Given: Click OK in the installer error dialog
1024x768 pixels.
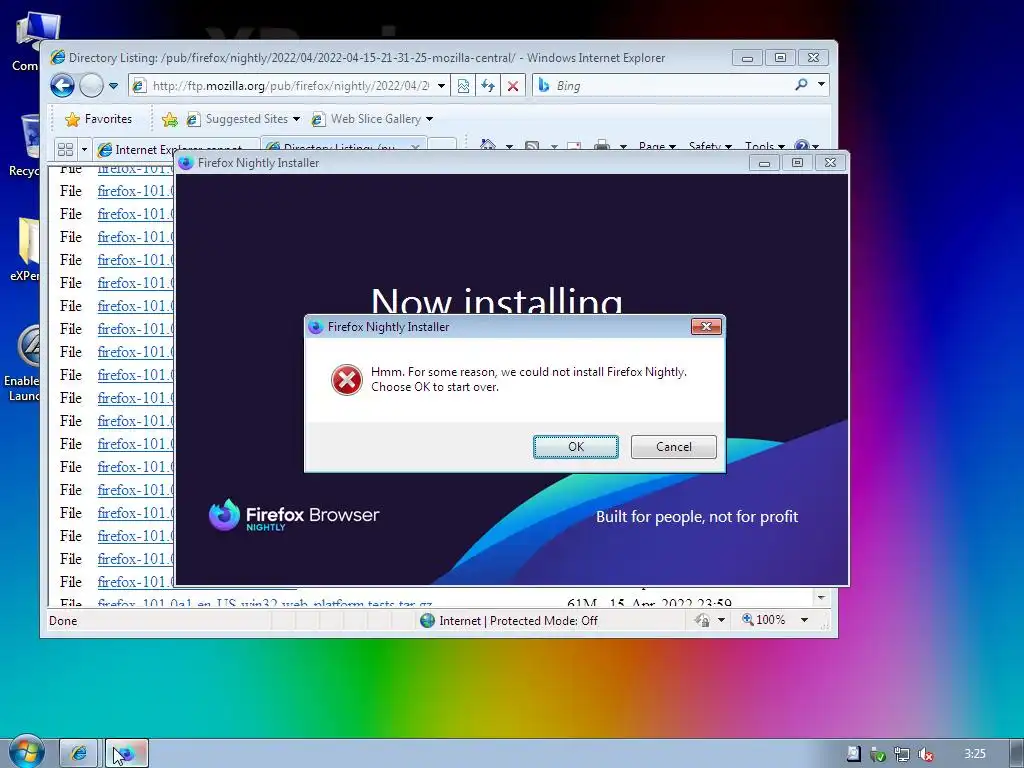Looking at the screenshot, I should click(575, 447).
